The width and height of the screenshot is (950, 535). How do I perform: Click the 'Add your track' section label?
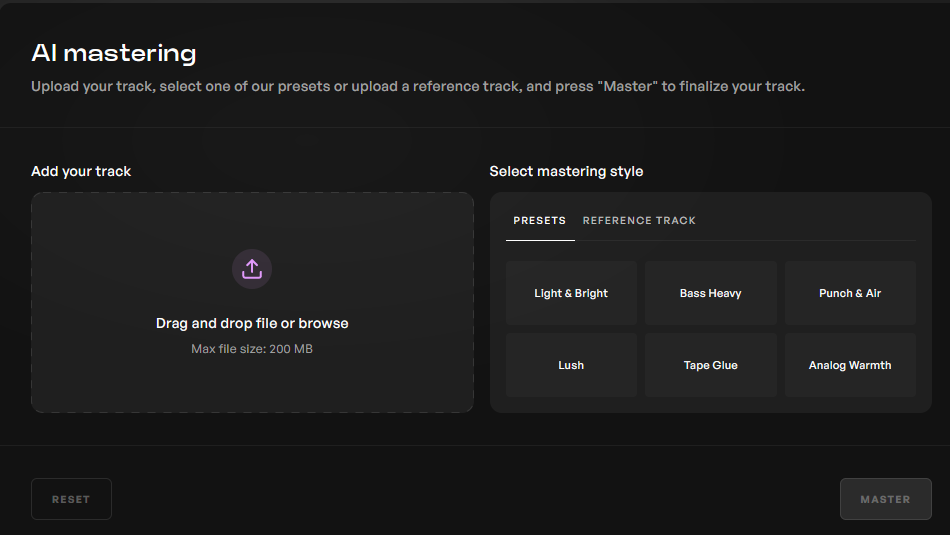81,171
